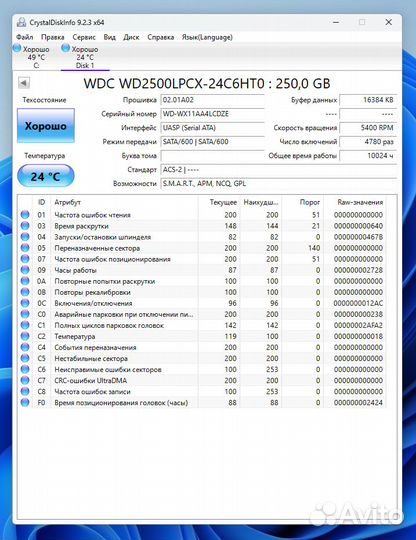
Task: Click raw value 0000000012AC
Action: [358, 303]
